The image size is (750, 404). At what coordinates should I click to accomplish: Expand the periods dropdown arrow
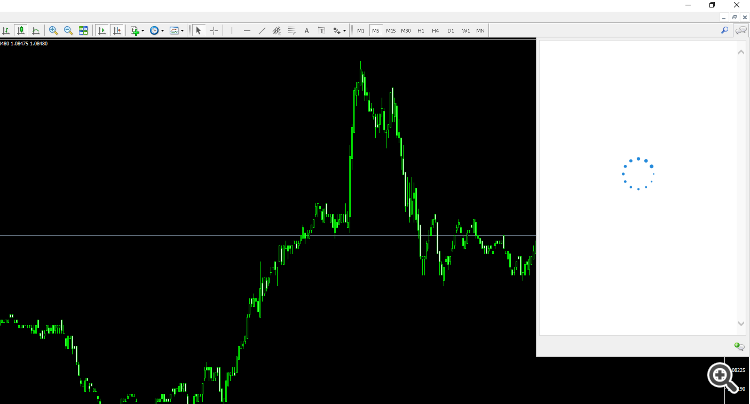pos(162,31)
